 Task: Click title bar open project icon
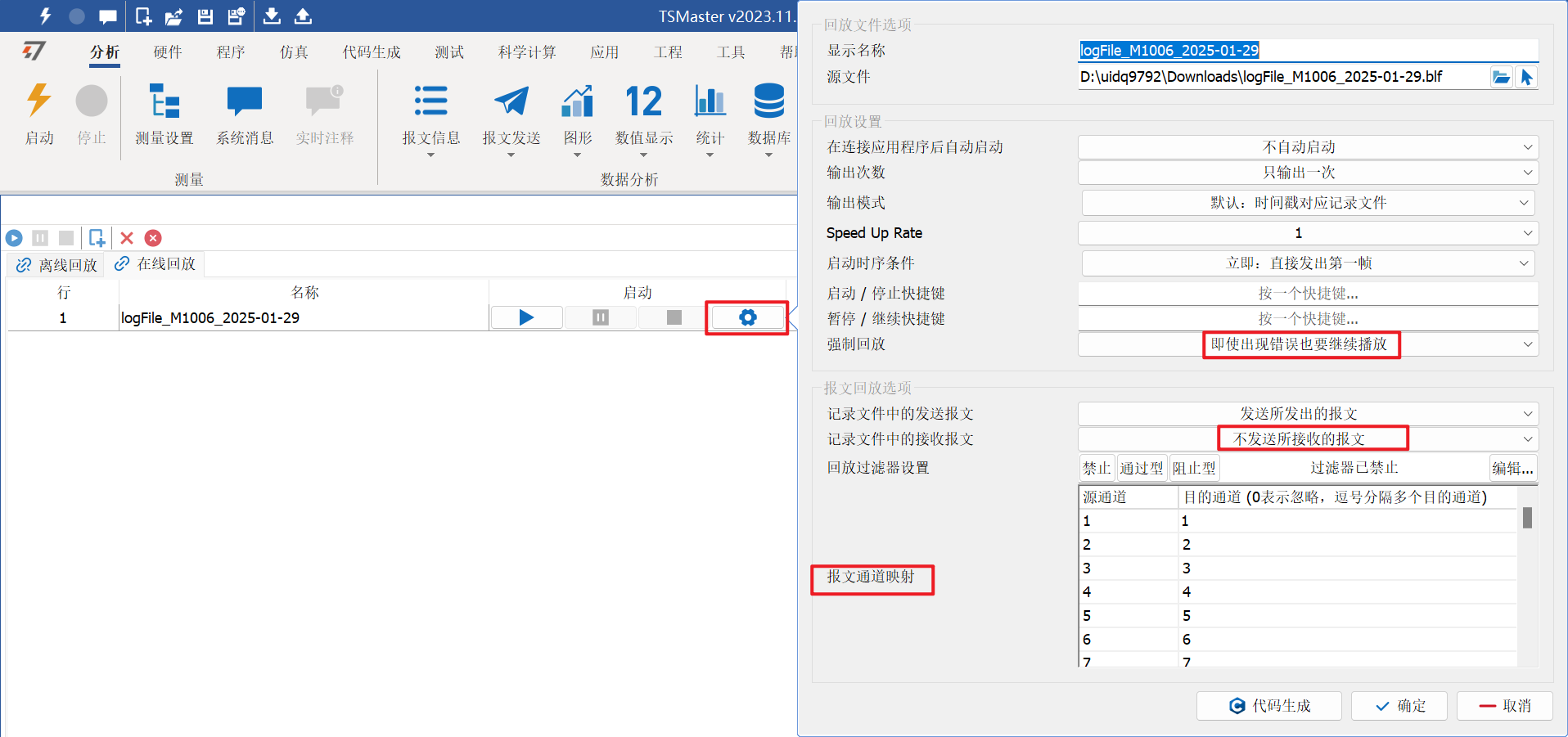(173, 16)
